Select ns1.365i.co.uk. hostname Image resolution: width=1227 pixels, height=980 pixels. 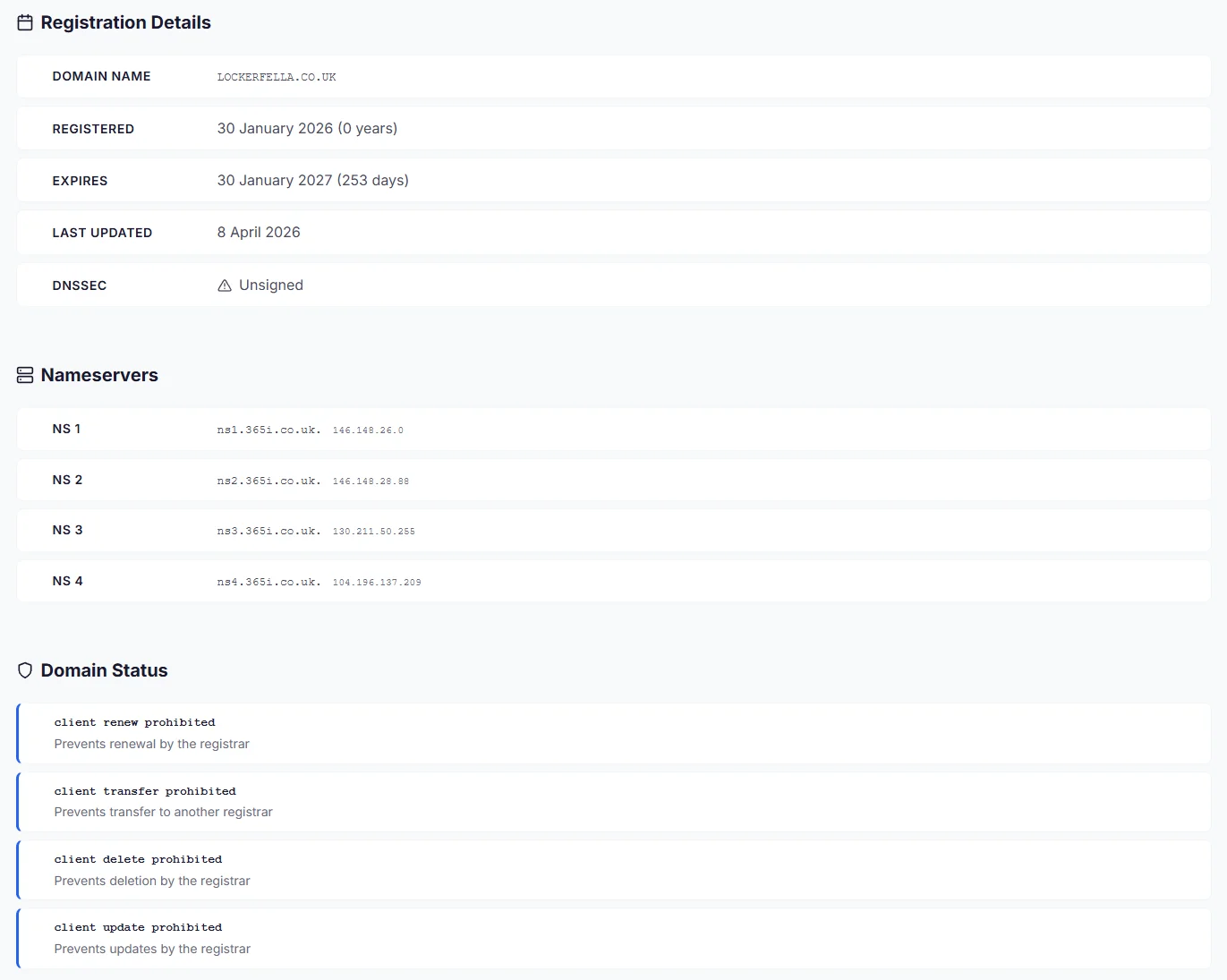coord(268,430)
